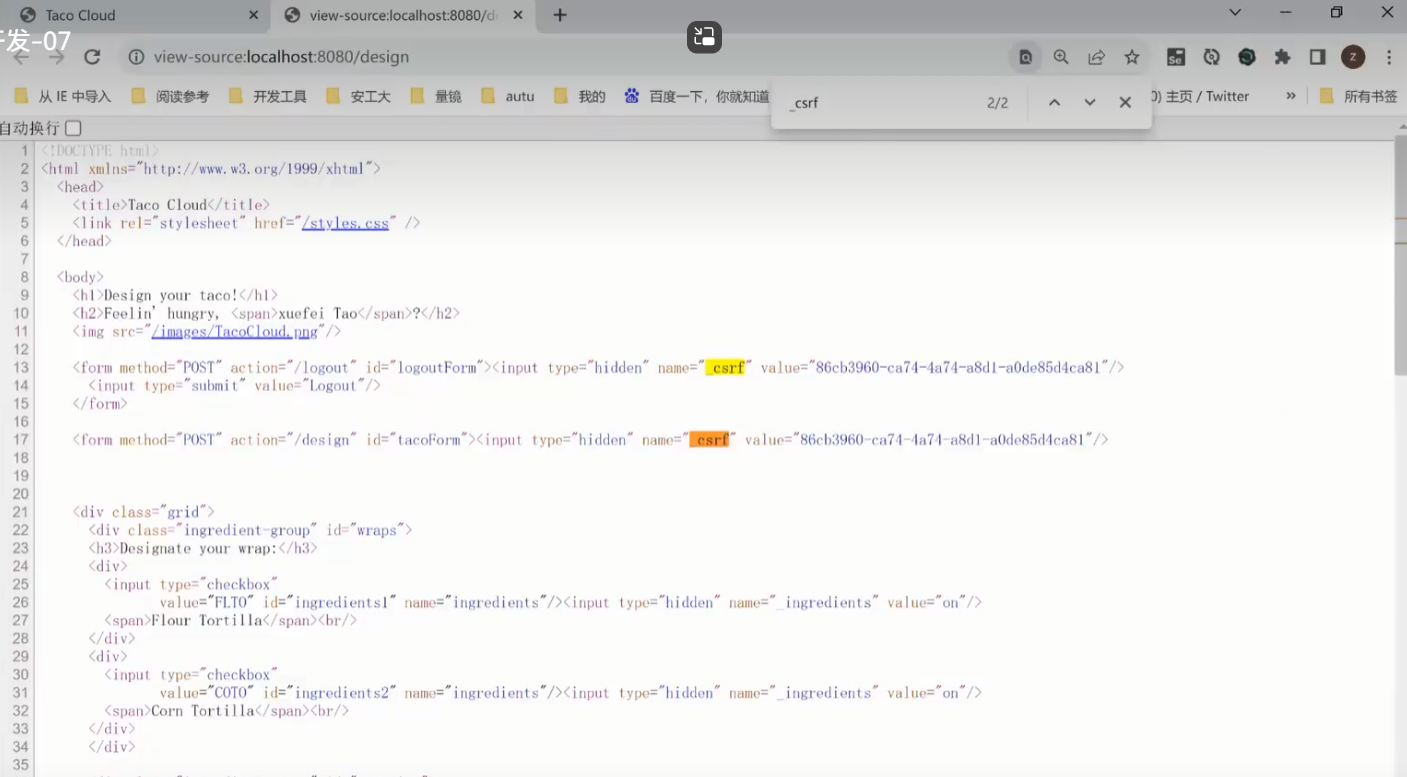Viewport: 1407px width, 777px height.
Task: Close the find bar
Action: click(x=1125, y=102)
